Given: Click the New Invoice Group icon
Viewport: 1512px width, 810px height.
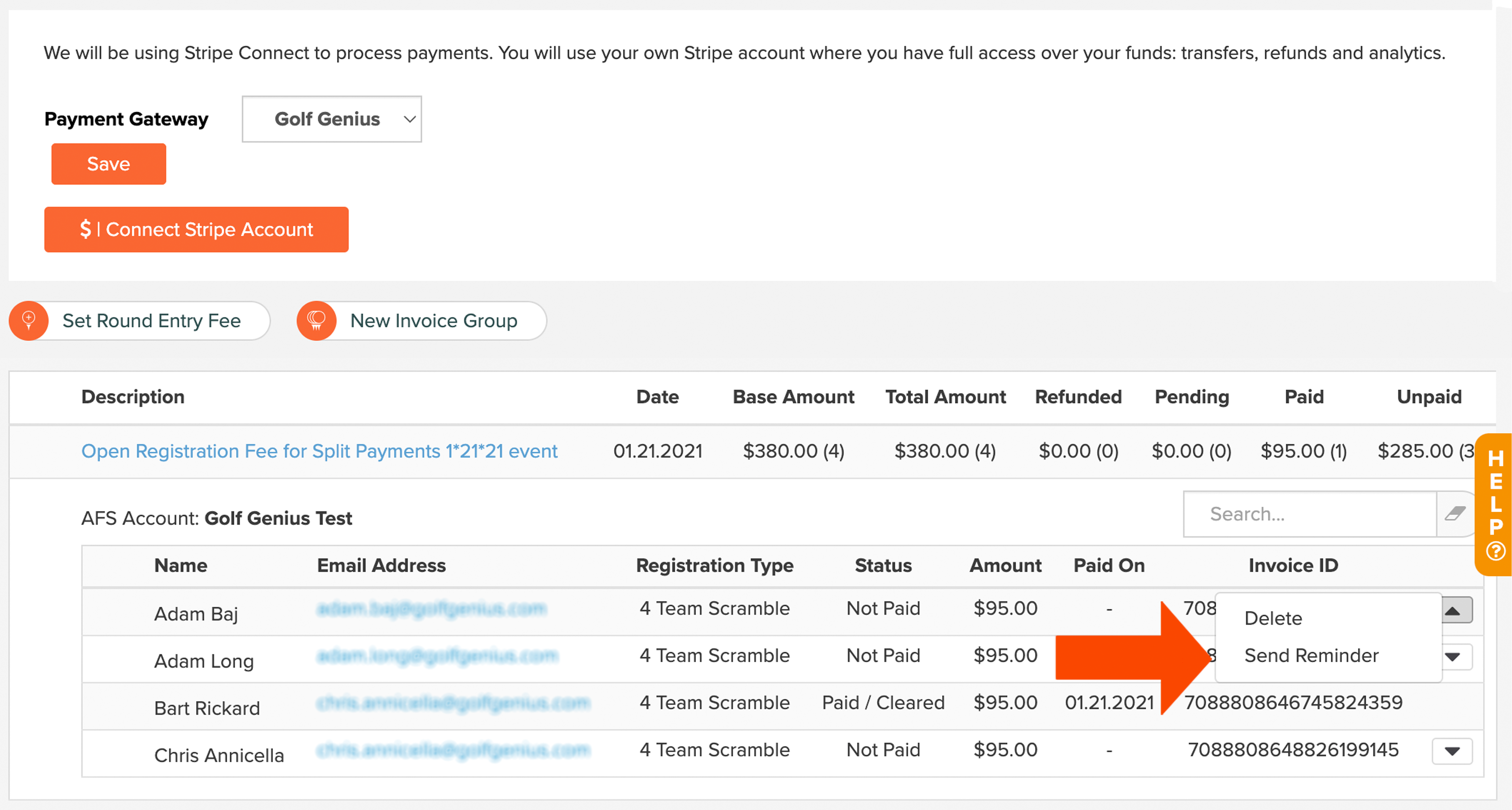Looking at the screenshot, I should pyautogui.click(x=316, y=320).
